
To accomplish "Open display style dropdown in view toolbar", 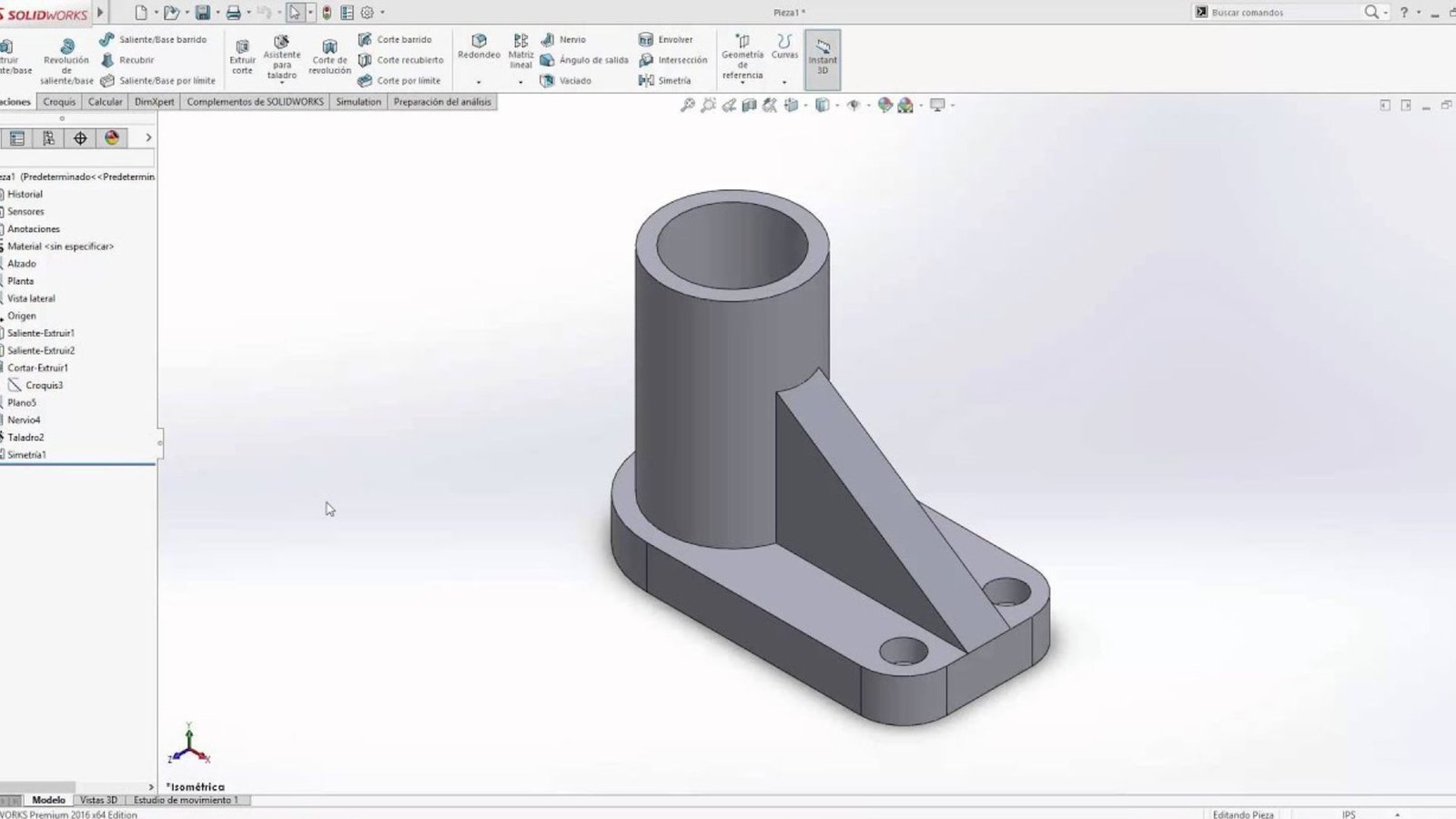I will [837, 106].
